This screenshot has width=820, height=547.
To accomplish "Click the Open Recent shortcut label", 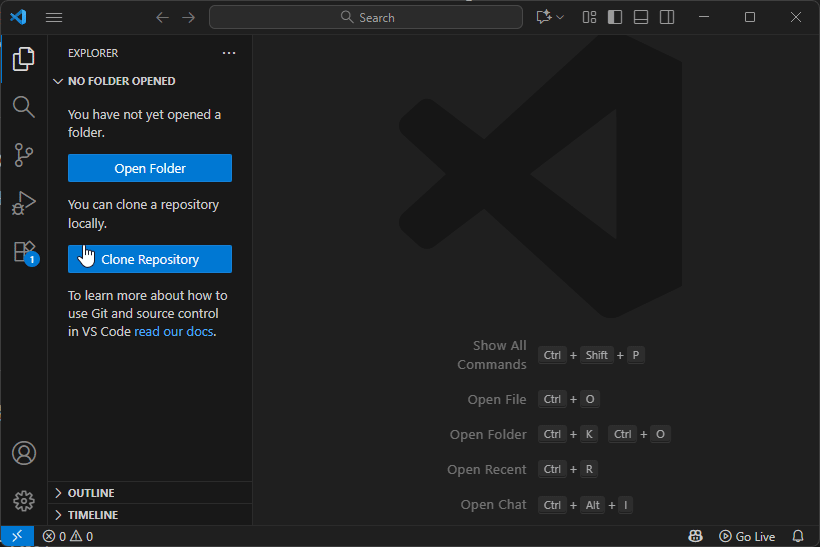I will click(x=486, y=469).
